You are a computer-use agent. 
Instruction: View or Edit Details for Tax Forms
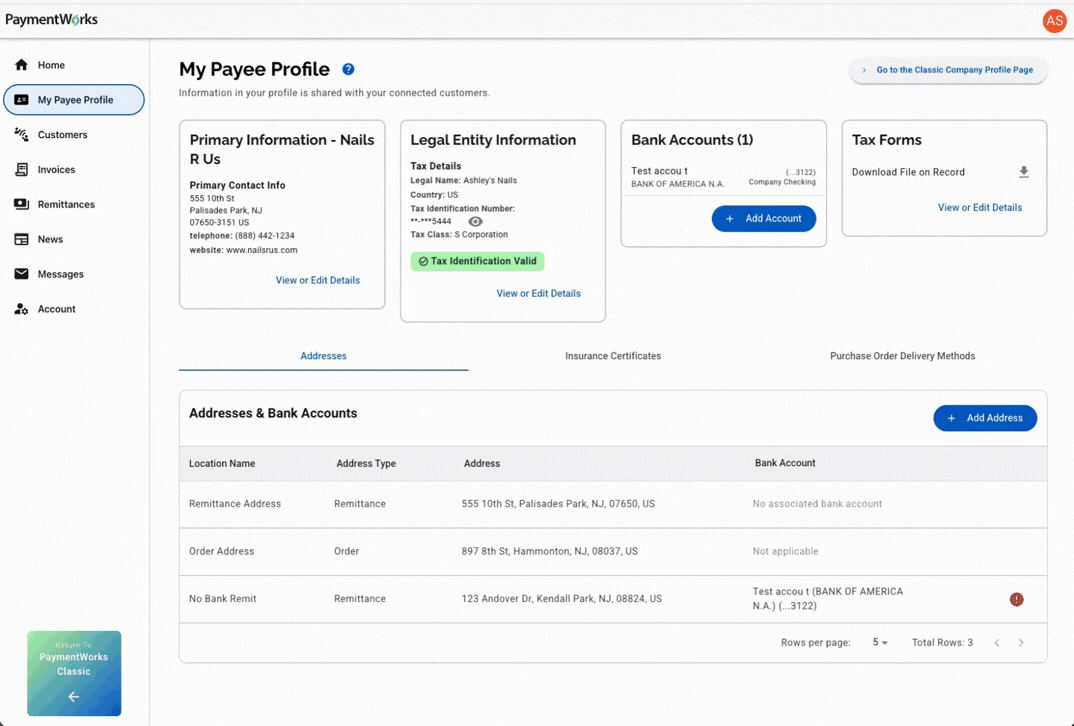tap(979, 208)
